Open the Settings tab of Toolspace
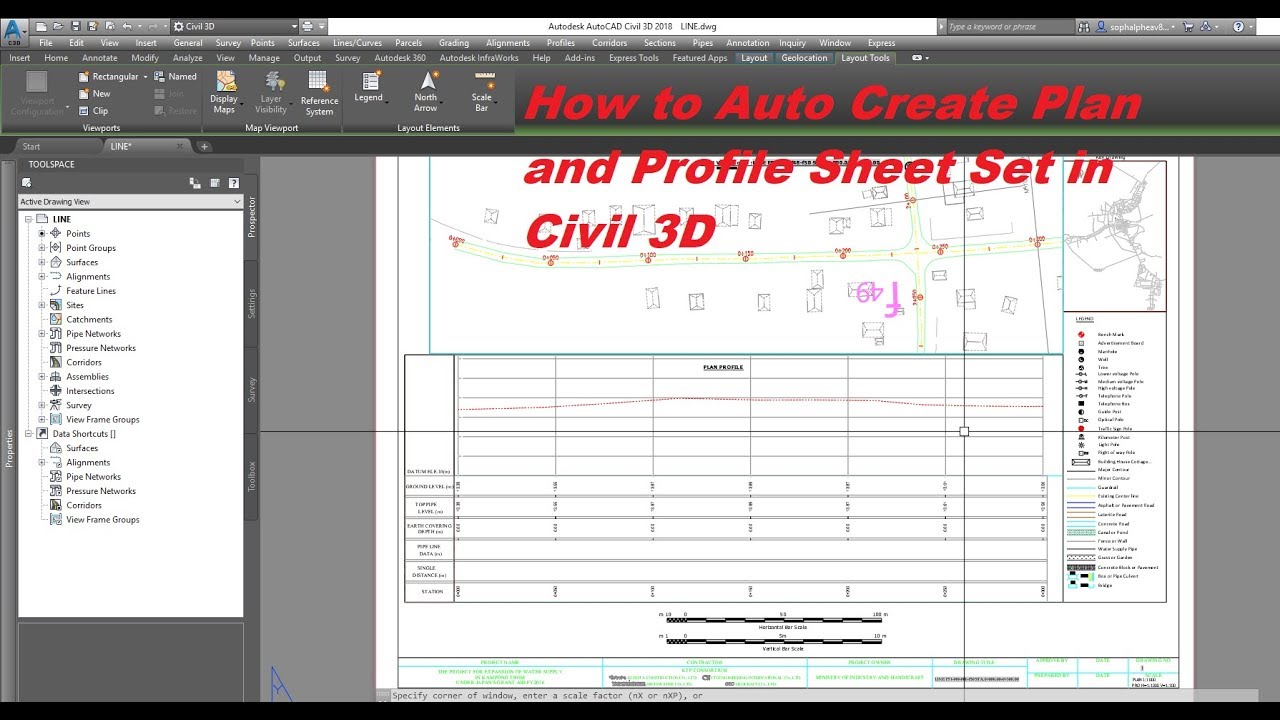This screenshot has width=1280, height=720. click(251, 303)
